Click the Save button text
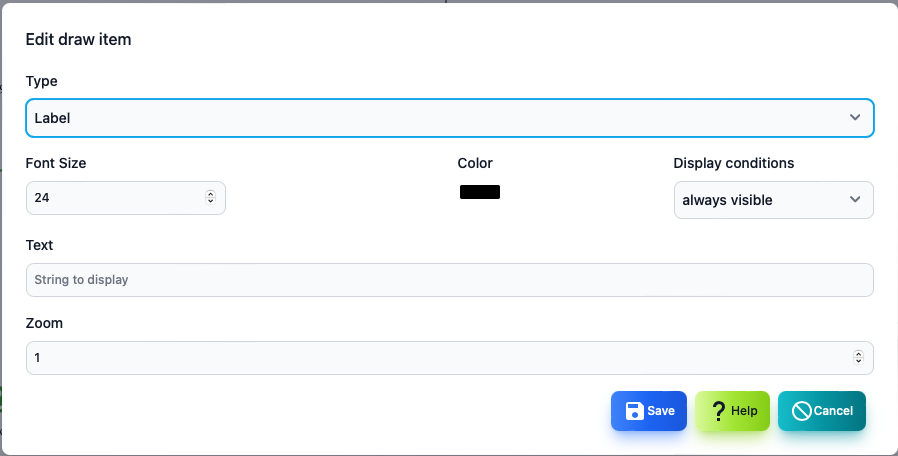The image size is (898, 456). click(661, 411)
